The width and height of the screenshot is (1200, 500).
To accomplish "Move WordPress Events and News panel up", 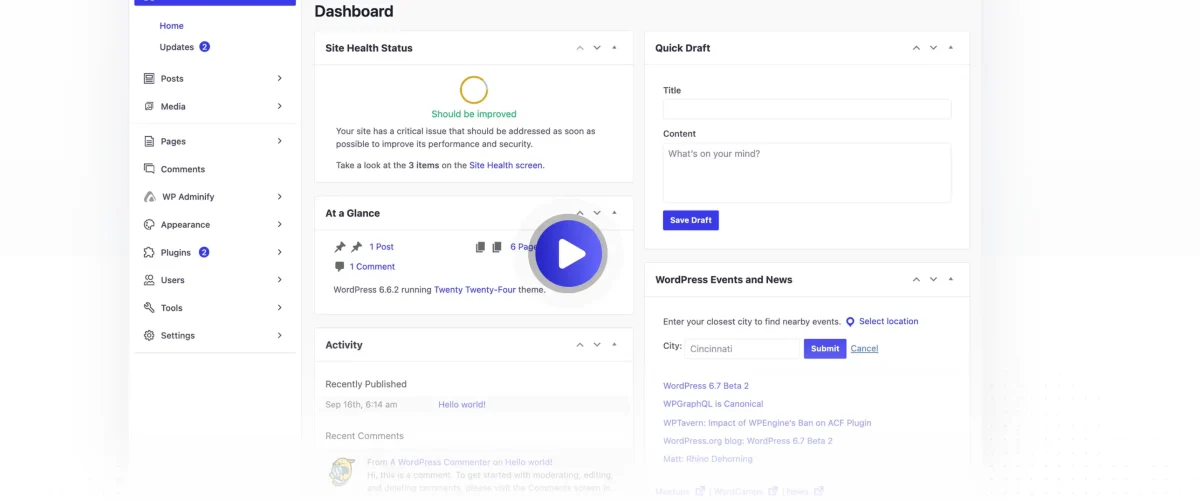I will (916, 280).
